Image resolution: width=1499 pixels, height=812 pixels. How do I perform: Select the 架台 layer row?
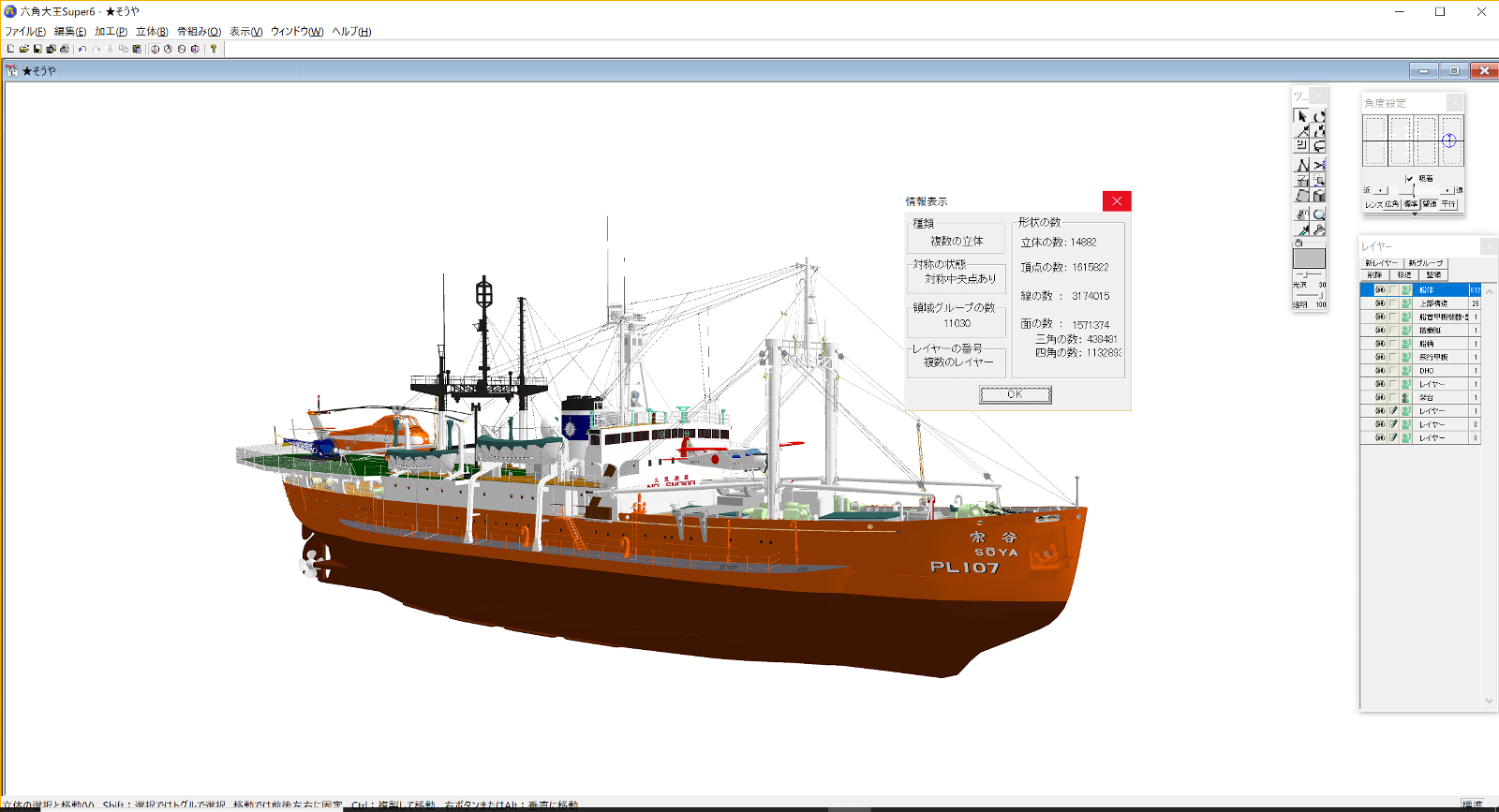click(1420, 397)
